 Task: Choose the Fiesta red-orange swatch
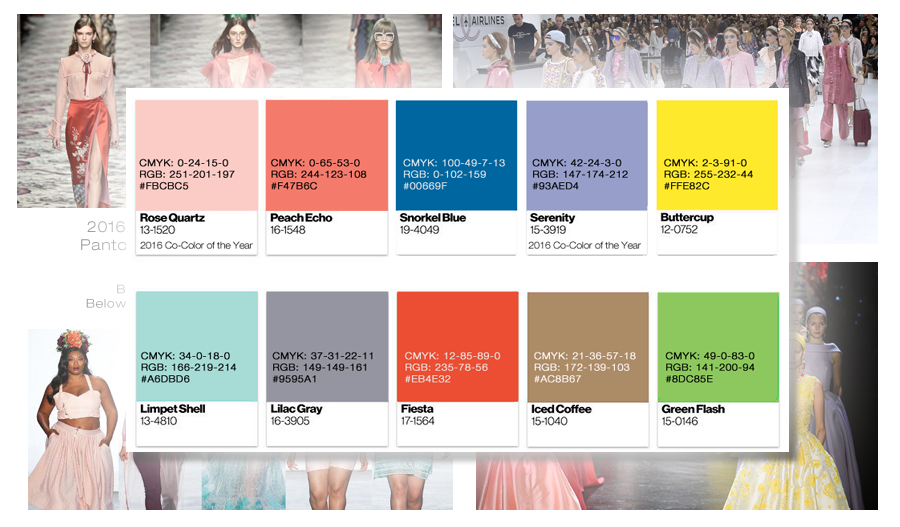(457, 346)
